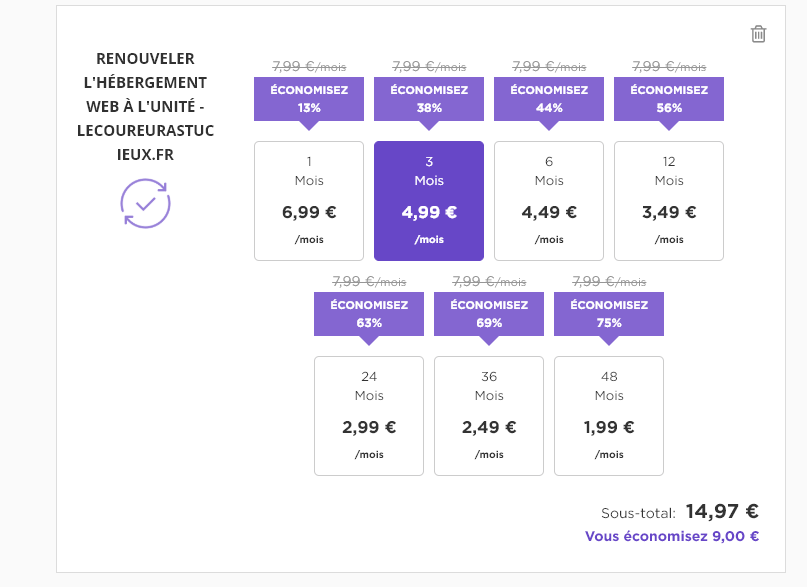Screen dimensions: 807x587
Task: Click the crossed-out 7,99 € price above 48 Mois
Action: click(x=609, y=281)
